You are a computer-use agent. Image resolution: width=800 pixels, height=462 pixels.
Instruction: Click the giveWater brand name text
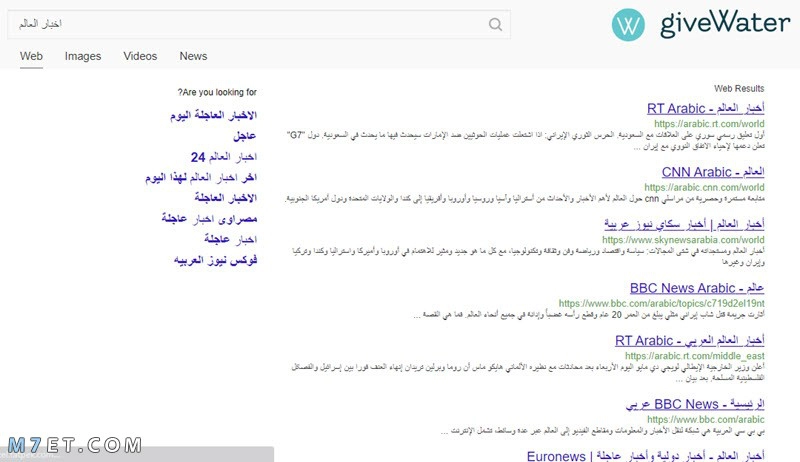[725, 23]
